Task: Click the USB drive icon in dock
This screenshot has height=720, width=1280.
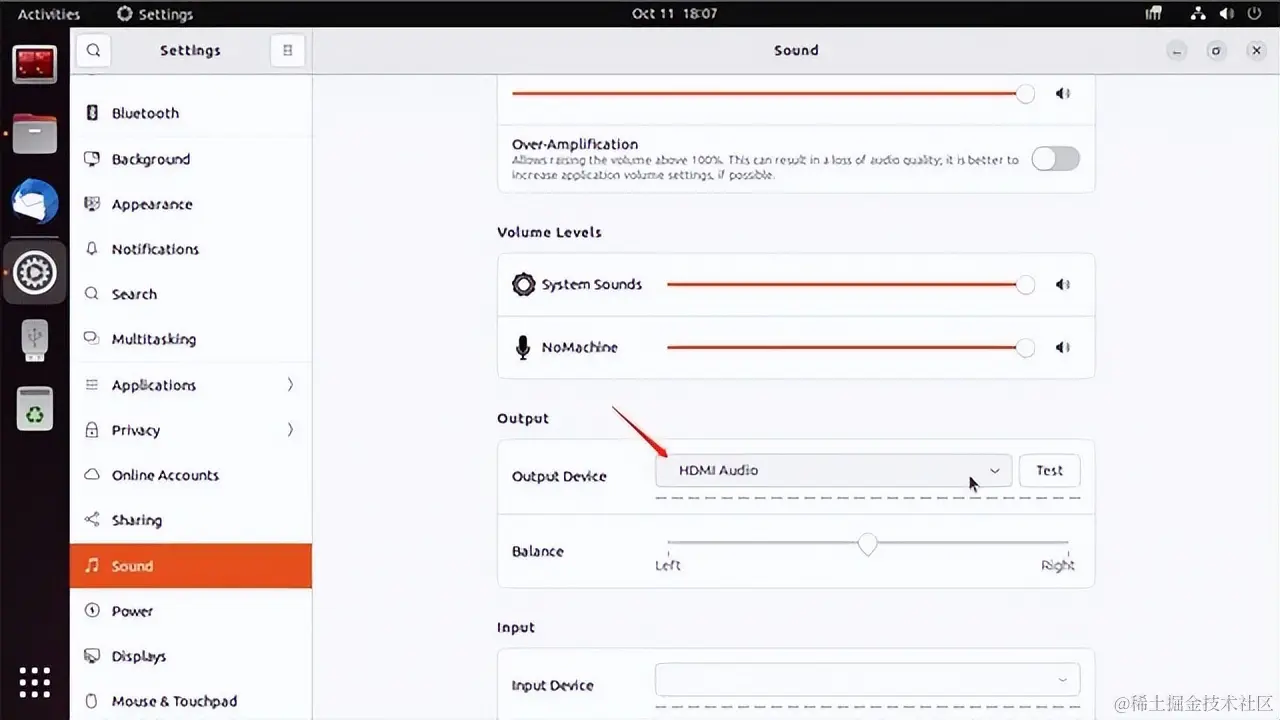Action: tap(35, 340)
